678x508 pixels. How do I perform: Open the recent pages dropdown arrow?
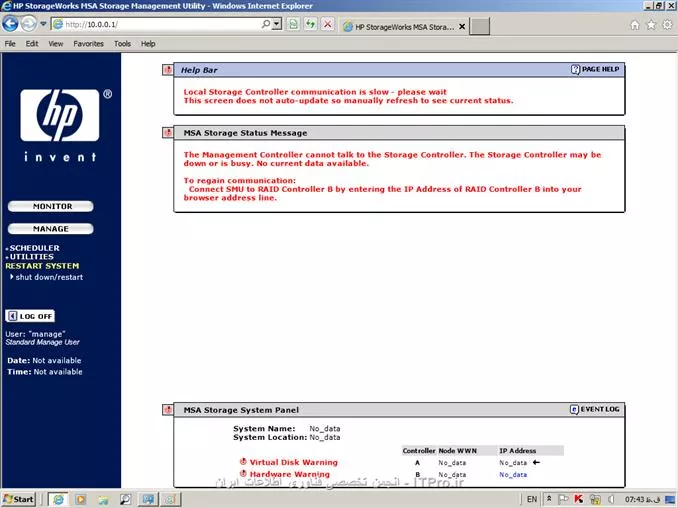tap(43, 24)
